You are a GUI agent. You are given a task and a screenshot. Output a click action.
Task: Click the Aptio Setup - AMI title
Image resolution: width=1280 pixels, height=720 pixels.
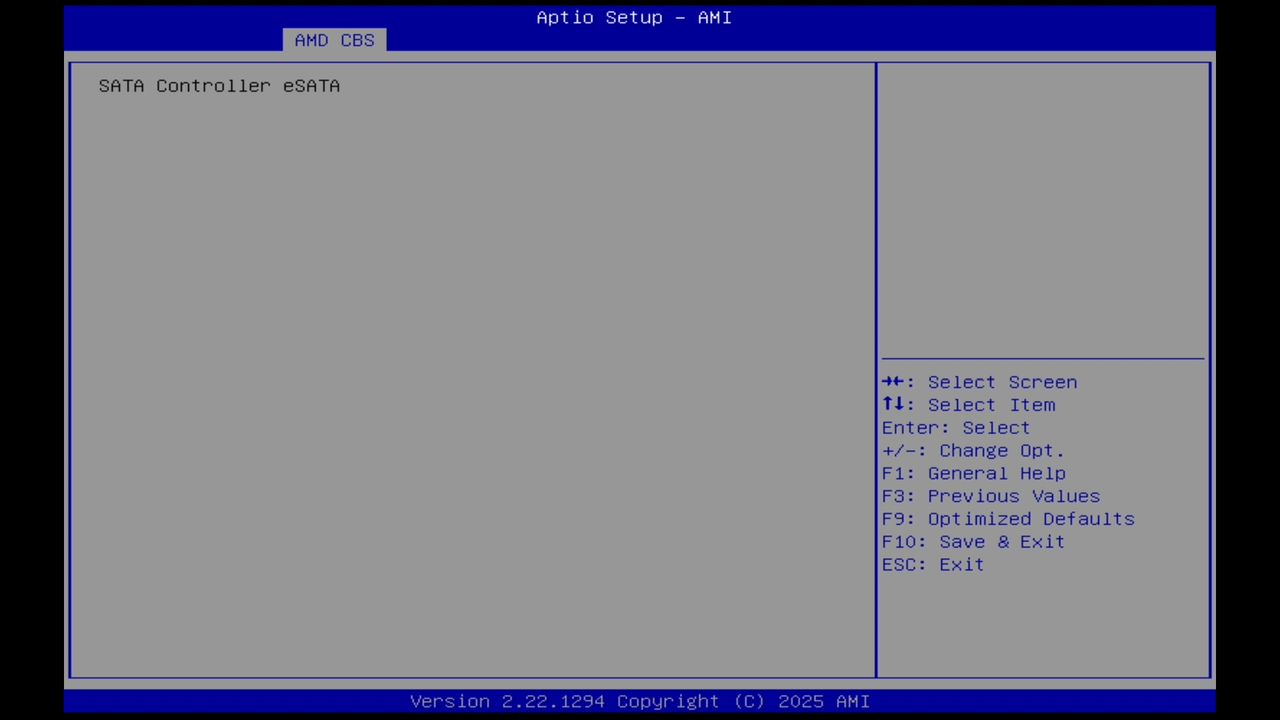[633, 17]
